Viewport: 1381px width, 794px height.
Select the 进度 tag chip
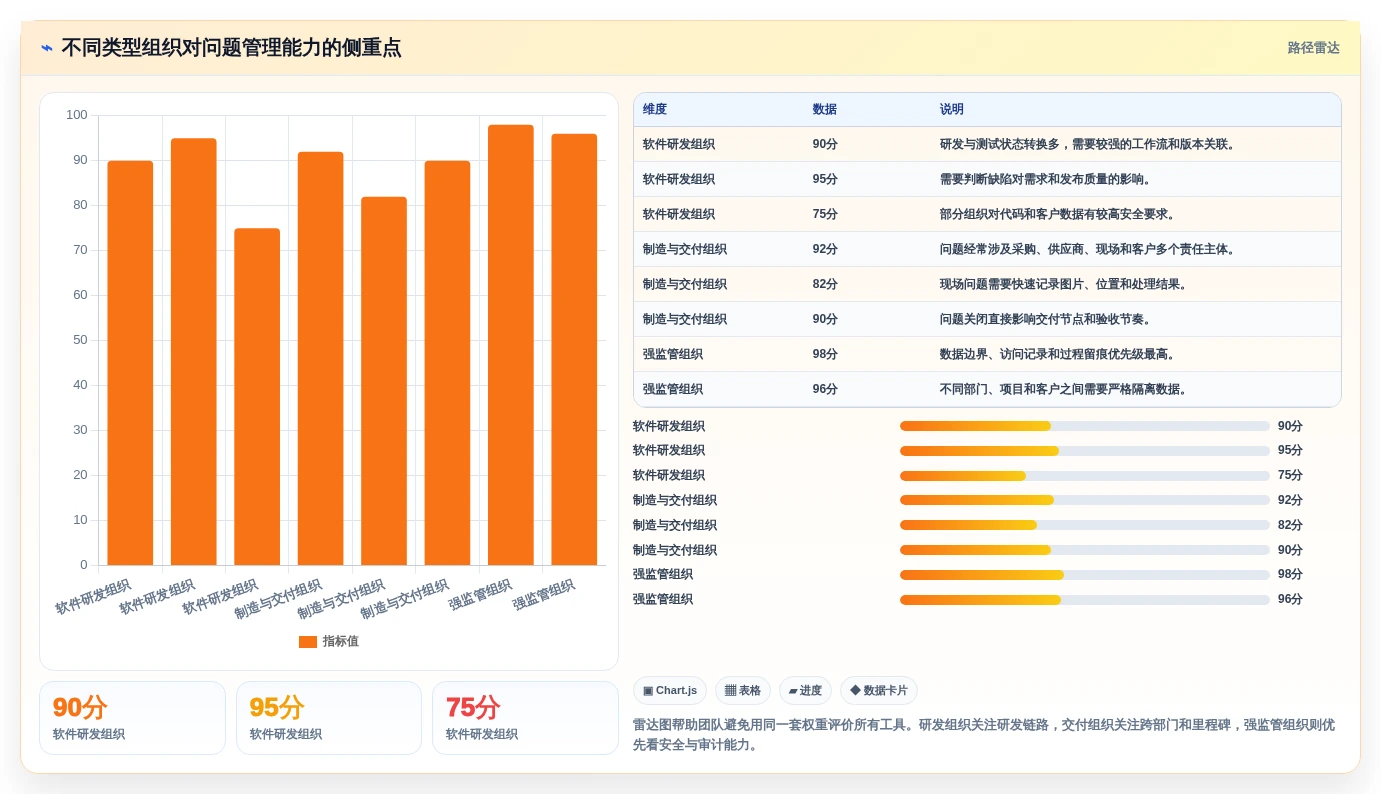click(x=805, y=691)
